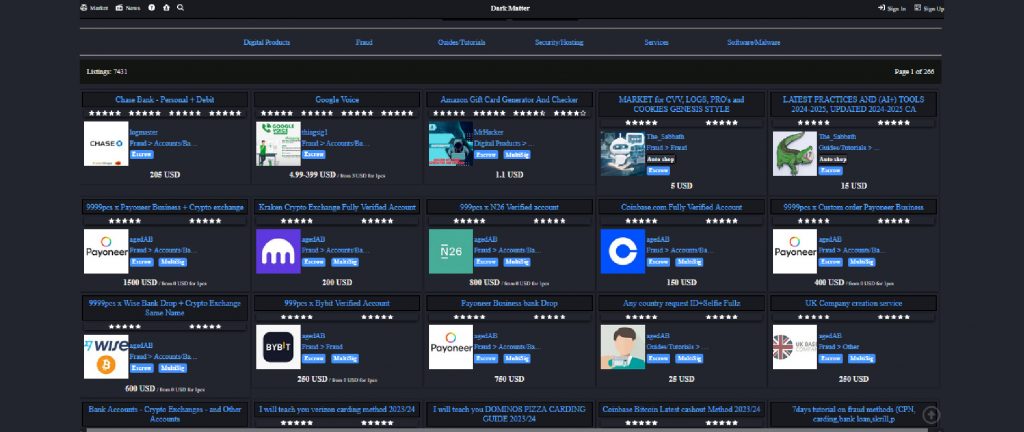1024x432 pixels.
Task: Click the Dark Matter site title
Action: coord(510,8)
